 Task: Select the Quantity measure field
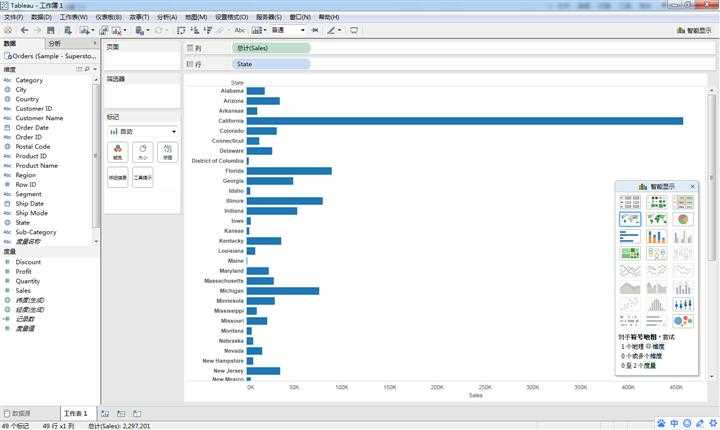(28, 281)
